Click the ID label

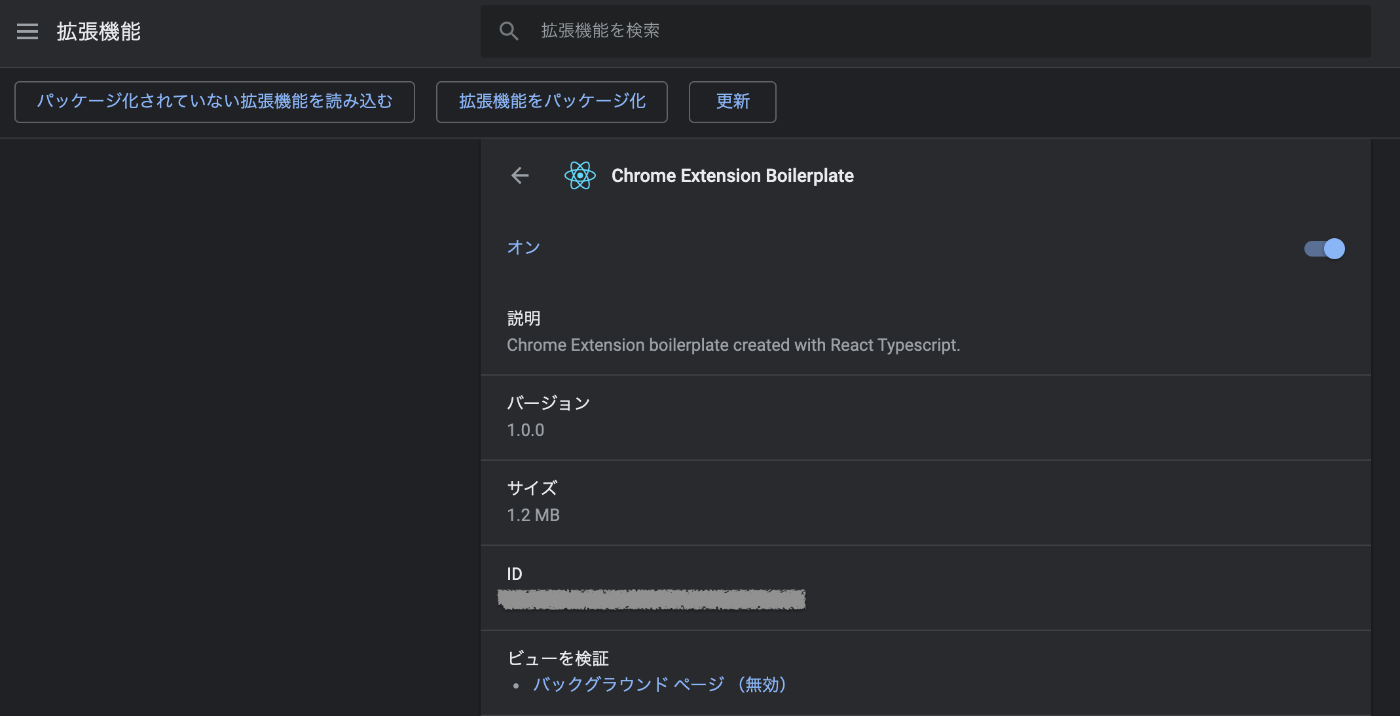tap(515, 574)
